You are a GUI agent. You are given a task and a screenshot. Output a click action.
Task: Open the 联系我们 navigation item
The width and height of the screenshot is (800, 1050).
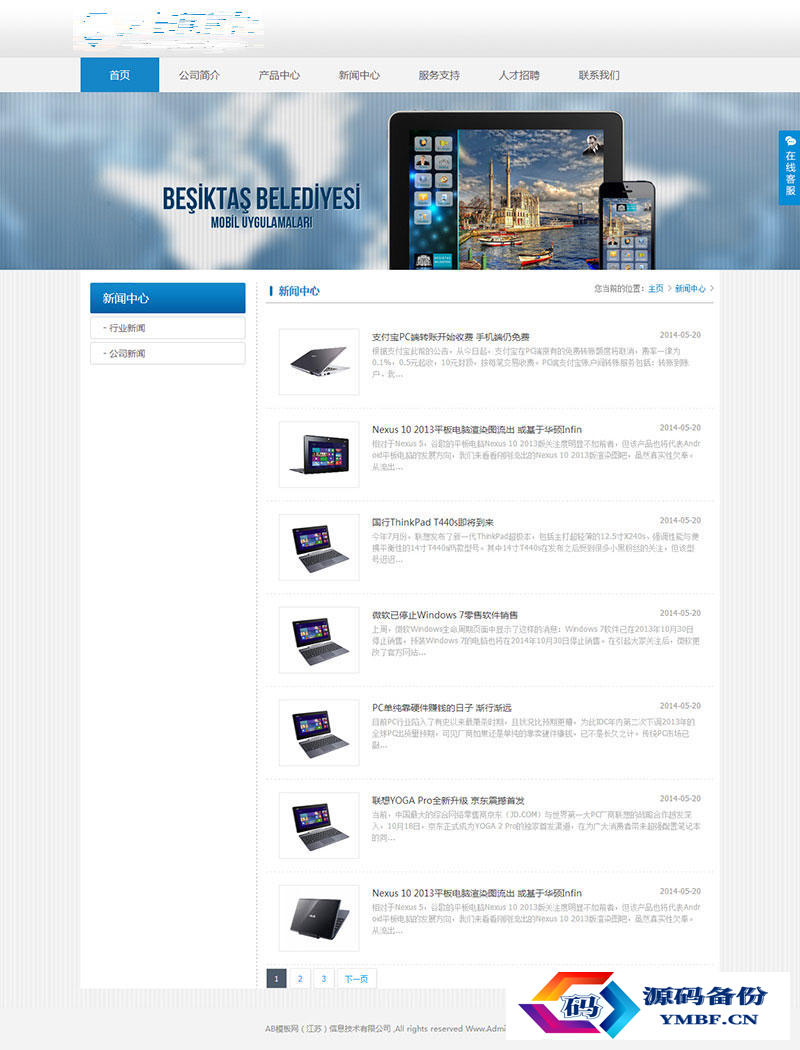[x=599, y=75]
